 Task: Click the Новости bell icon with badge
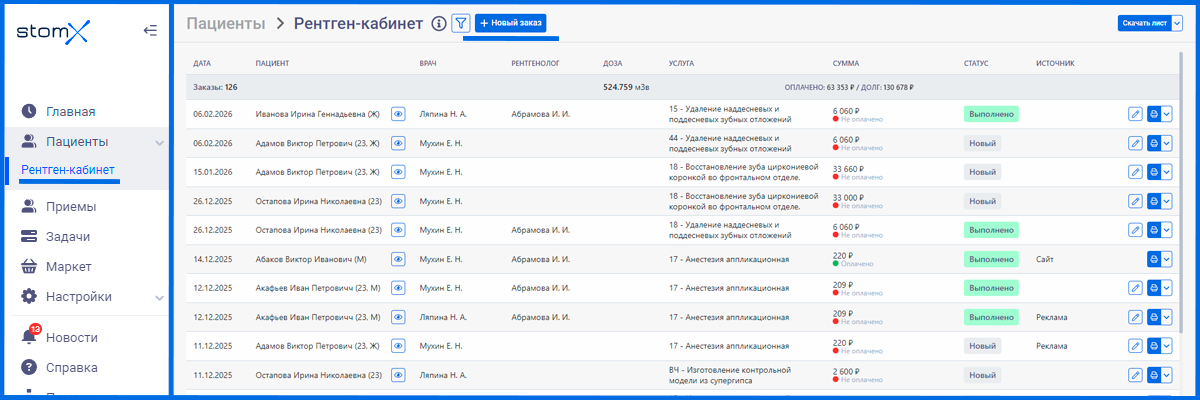click(x=29, y=337)
